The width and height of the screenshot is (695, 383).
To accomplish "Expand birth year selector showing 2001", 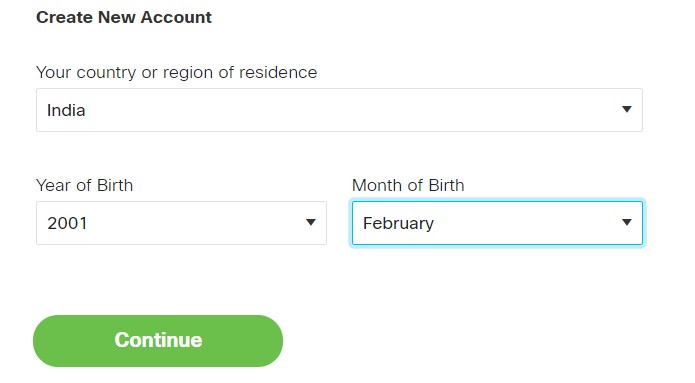I will pos(181,223).
